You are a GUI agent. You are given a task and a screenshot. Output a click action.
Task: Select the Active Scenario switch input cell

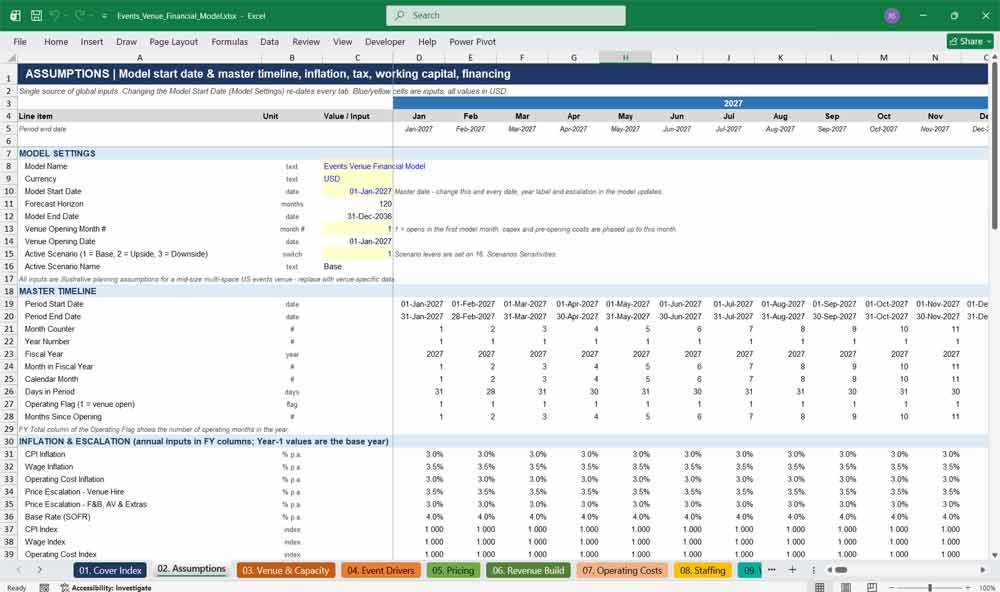(x=357, y=254)
